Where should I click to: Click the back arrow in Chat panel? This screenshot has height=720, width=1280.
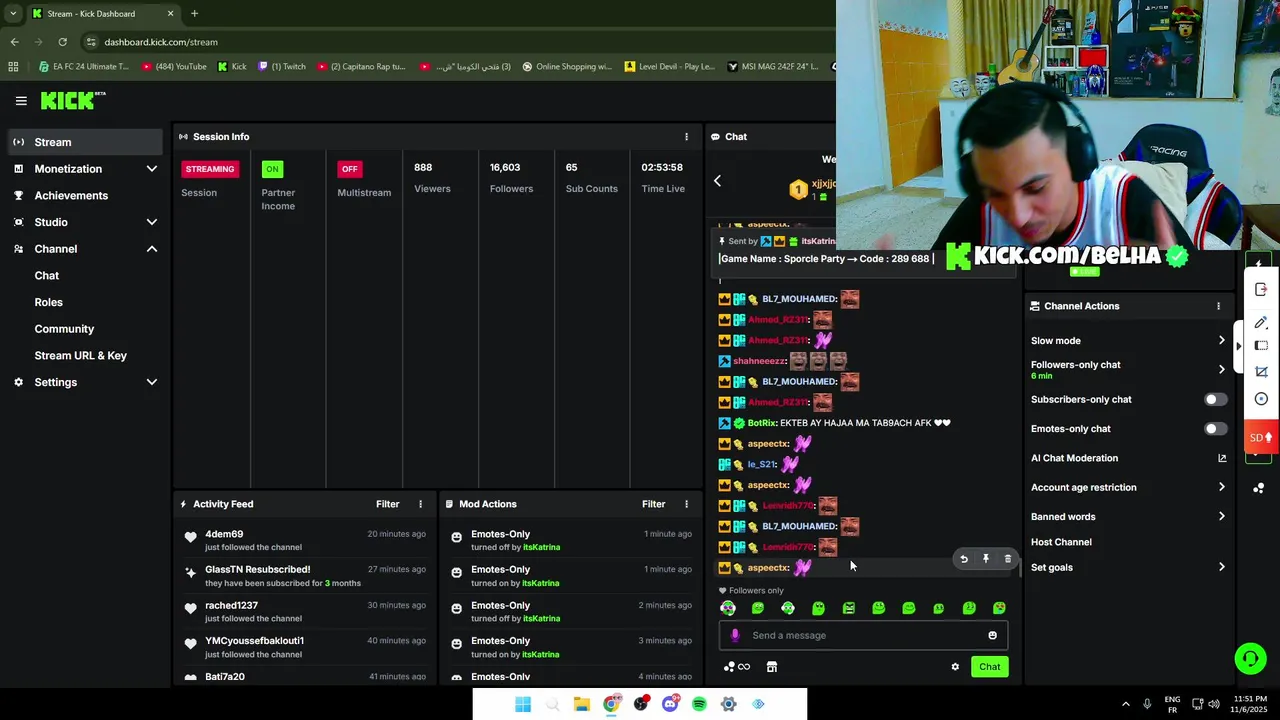[x=717, y=181]
